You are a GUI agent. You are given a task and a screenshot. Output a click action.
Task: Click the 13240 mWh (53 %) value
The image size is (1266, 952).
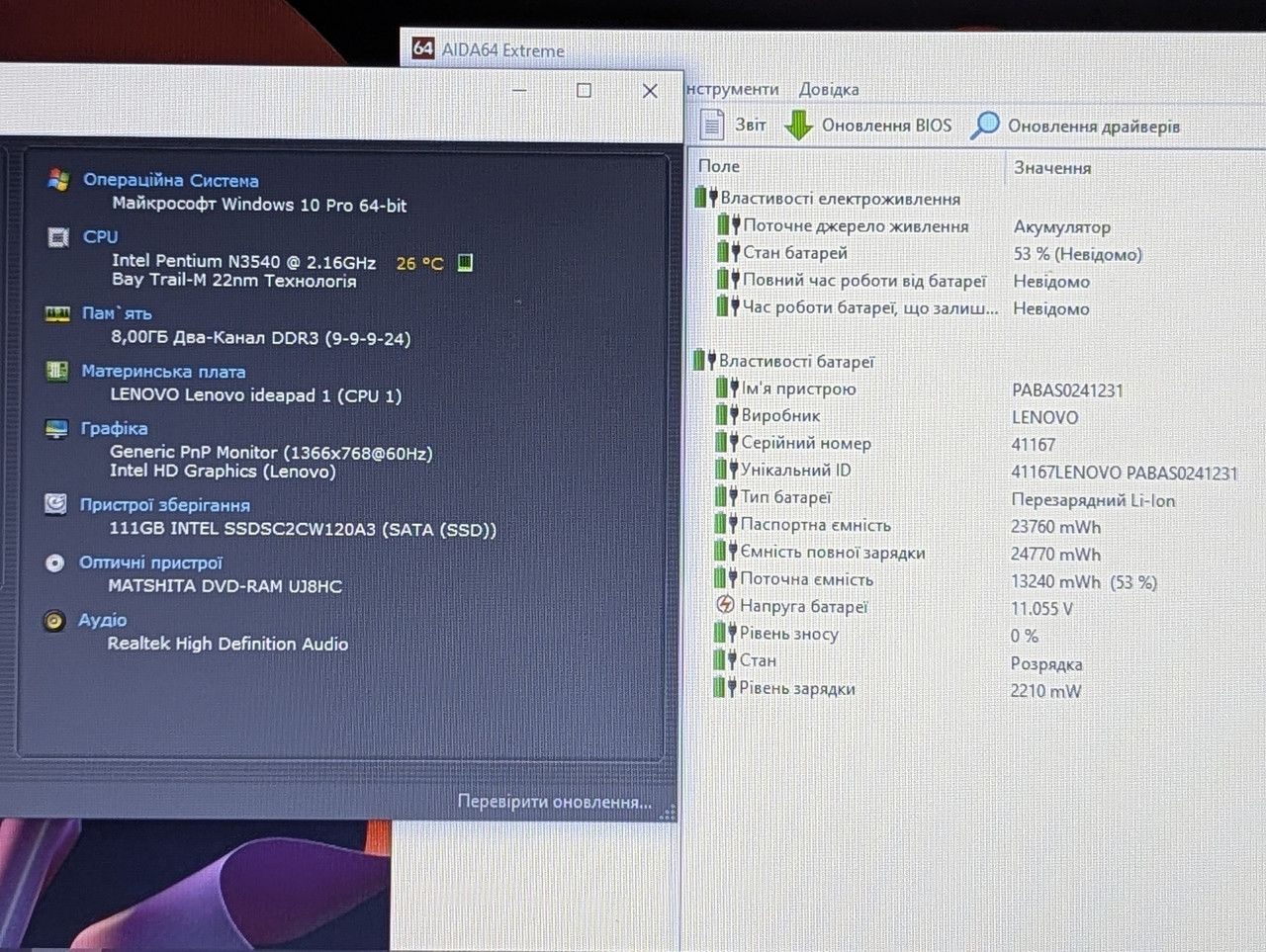(1084, 582)
